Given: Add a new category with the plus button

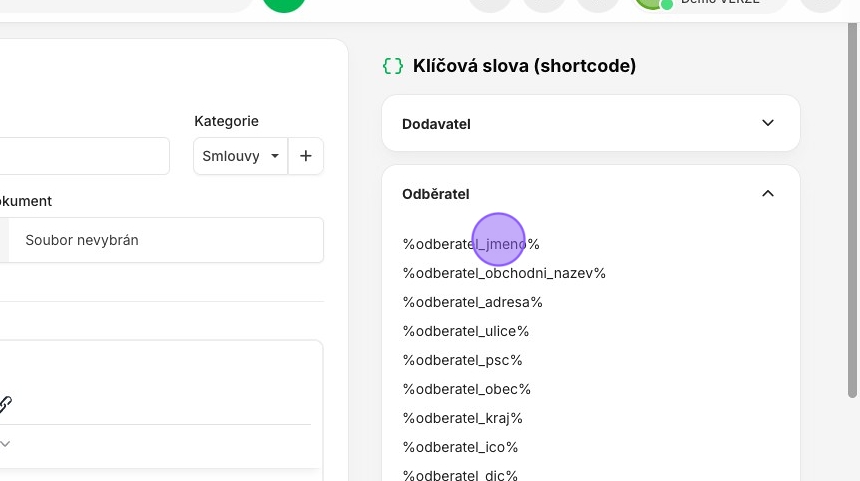Looking at the screenshot, I should point(306,156).
